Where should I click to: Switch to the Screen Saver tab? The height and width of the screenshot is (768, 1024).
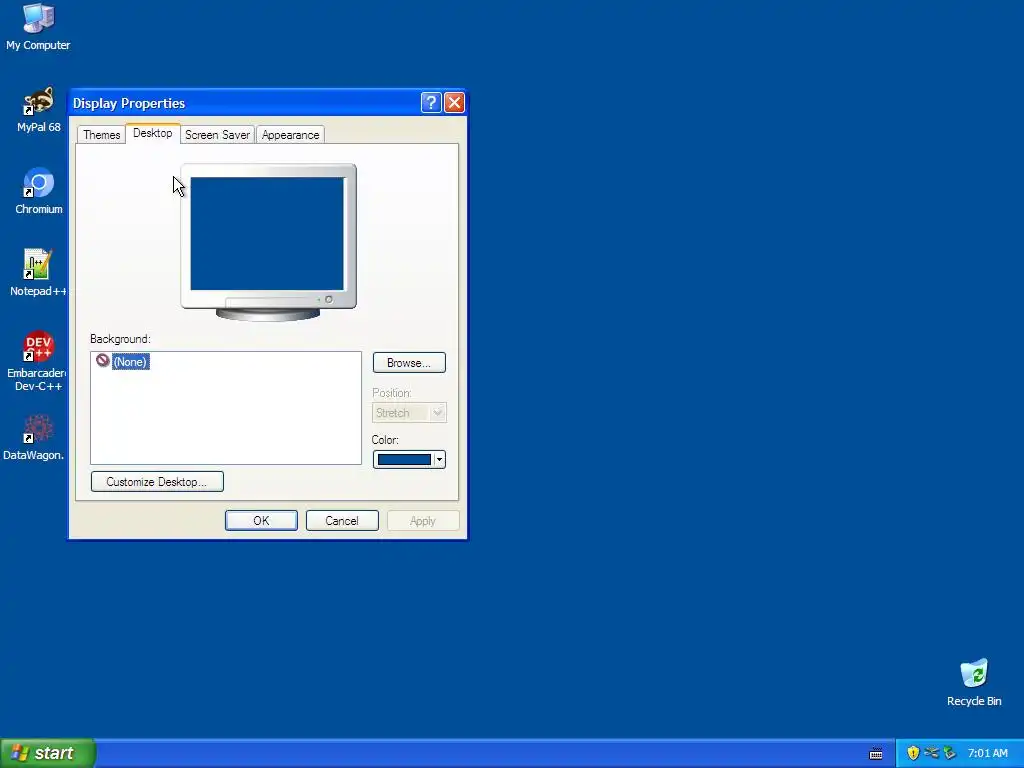(217, 135)
